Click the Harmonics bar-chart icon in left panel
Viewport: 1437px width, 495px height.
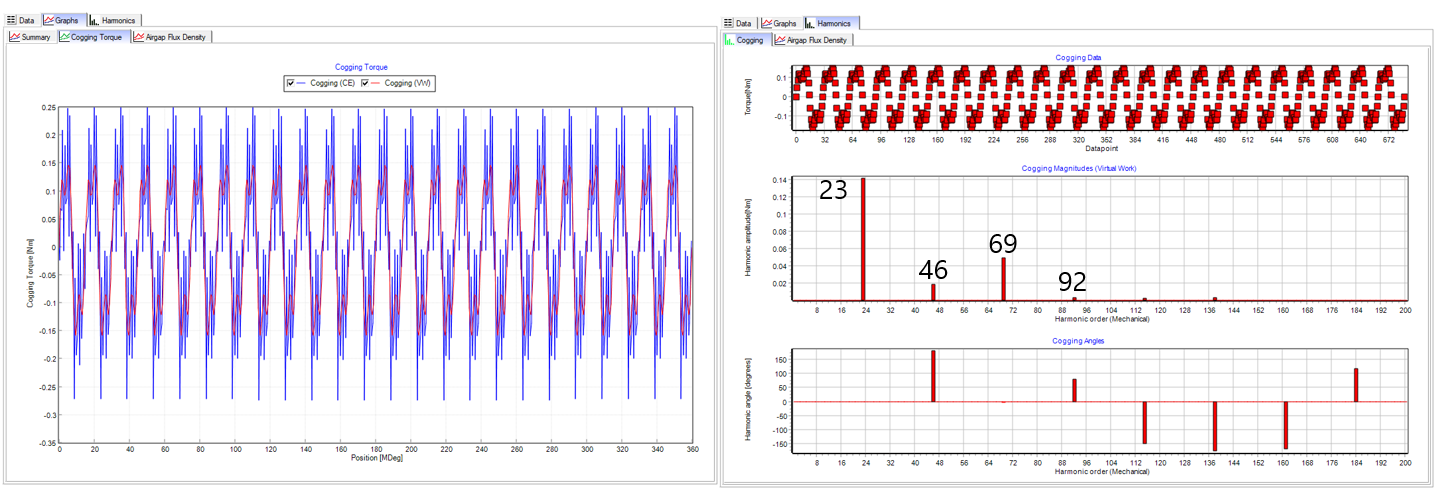(x=94, y=20)
